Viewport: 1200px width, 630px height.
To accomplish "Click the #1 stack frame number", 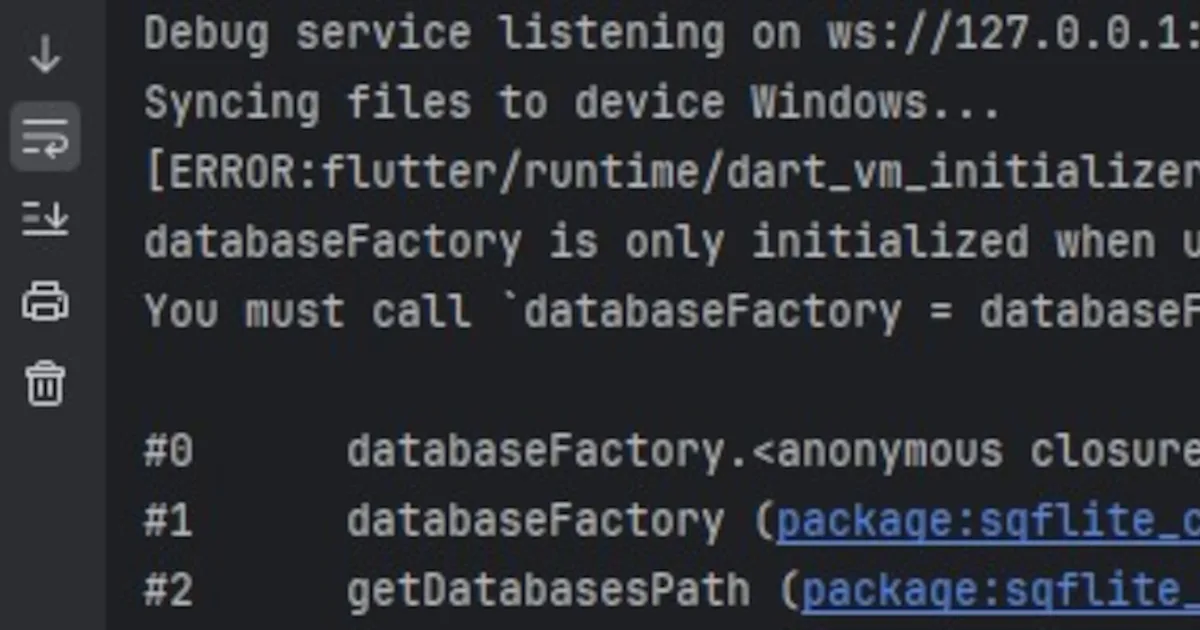I will (168, 521).
